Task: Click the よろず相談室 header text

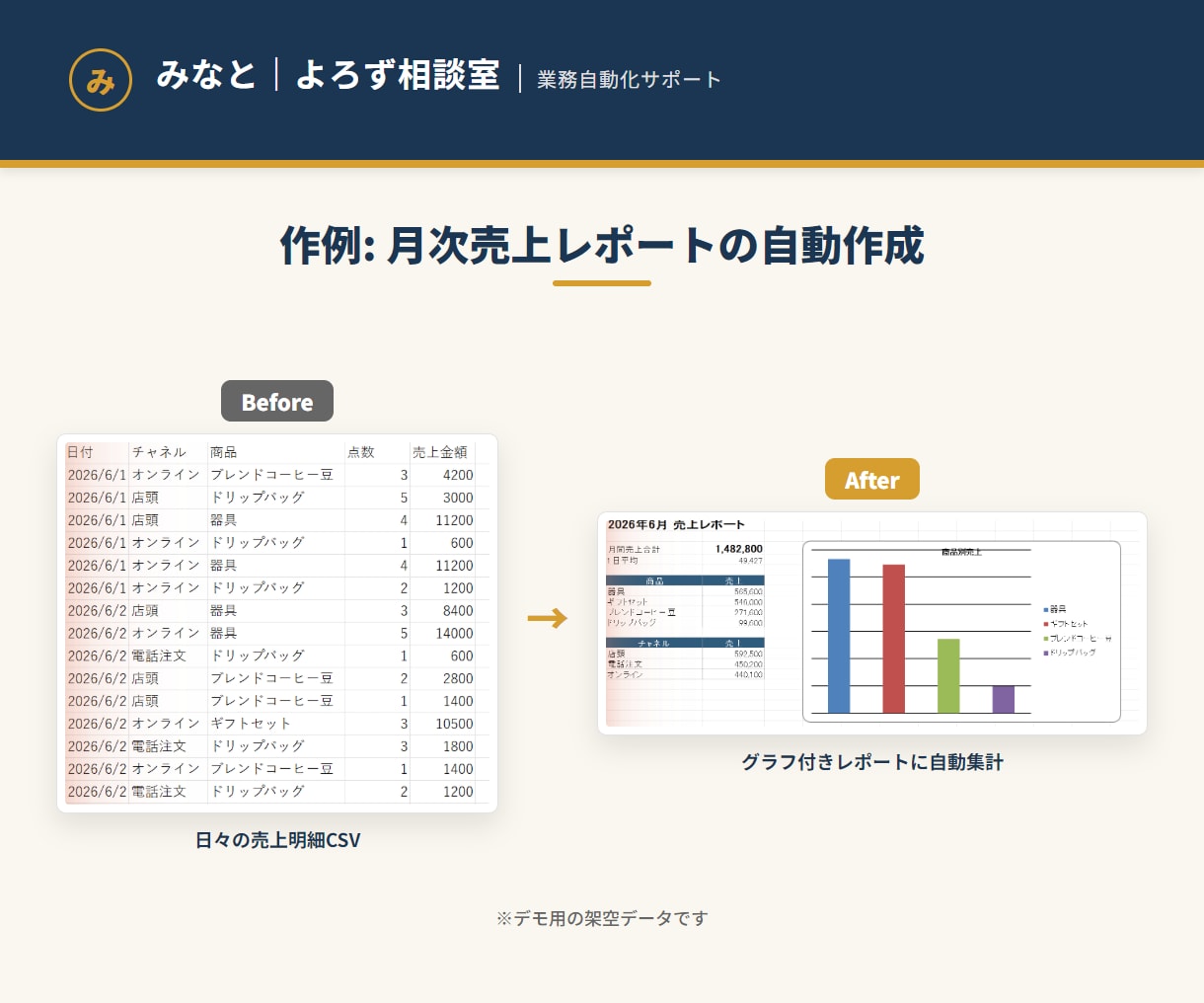Action: pyautogui.click(x=398, y=75)
